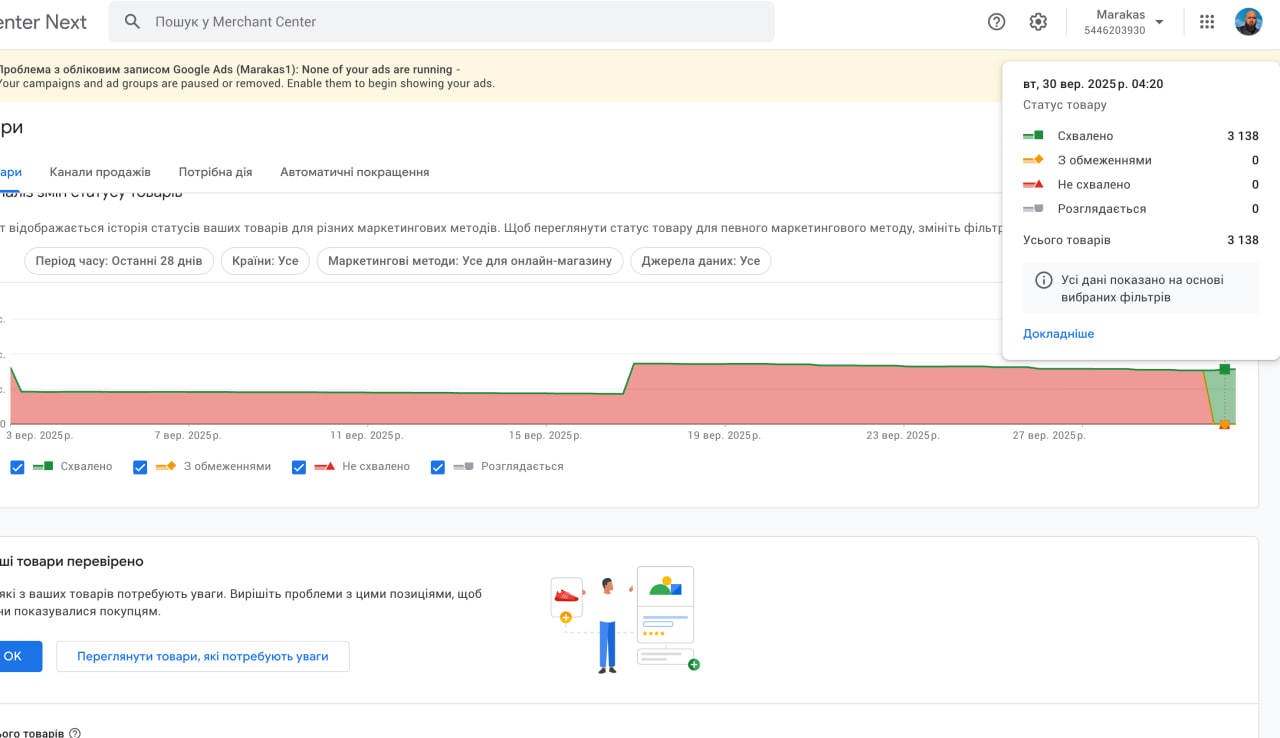Open the "Країни: Усе" filter chip

tap(265, 261)
